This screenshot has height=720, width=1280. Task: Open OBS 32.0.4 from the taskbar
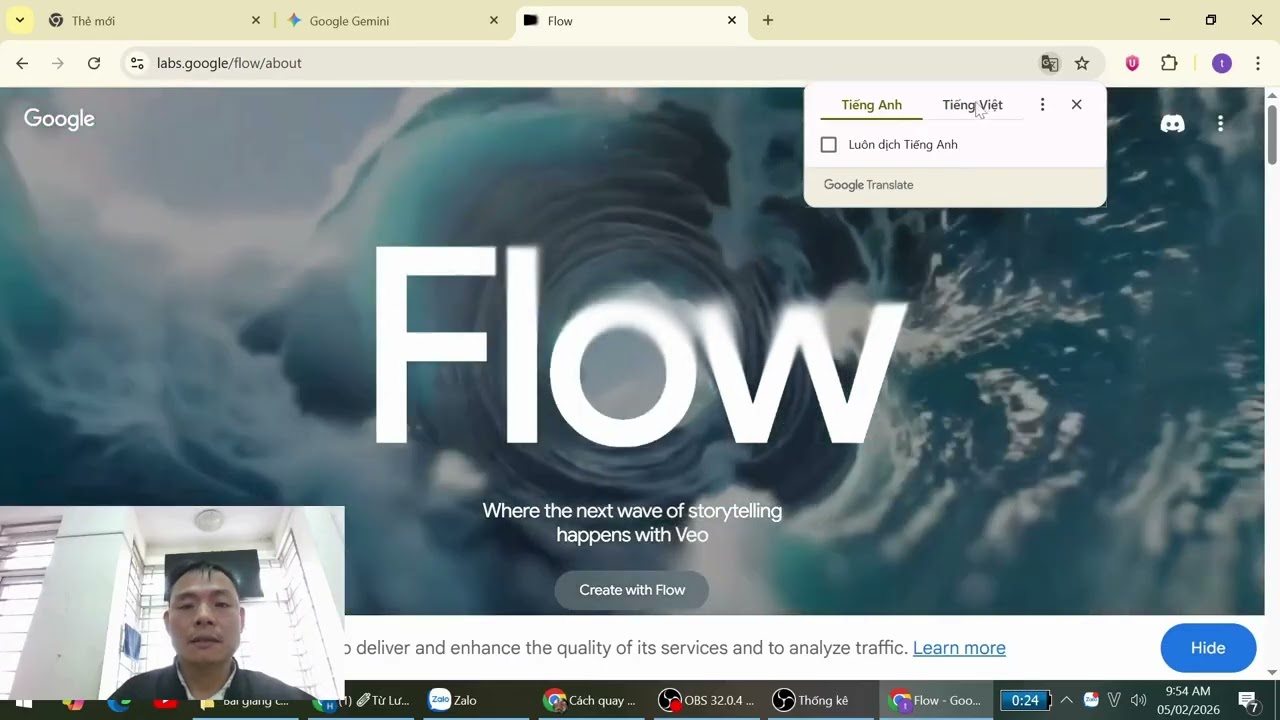[x=706, y=700]
